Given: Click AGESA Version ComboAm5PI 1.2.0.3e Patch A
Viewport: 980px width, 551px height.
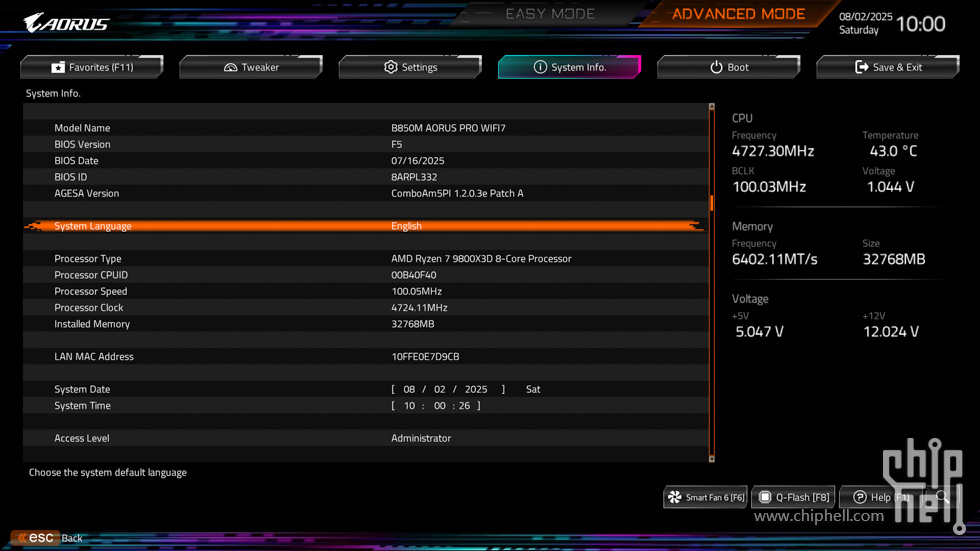Looking at the screenshot, I should (457, 193).
